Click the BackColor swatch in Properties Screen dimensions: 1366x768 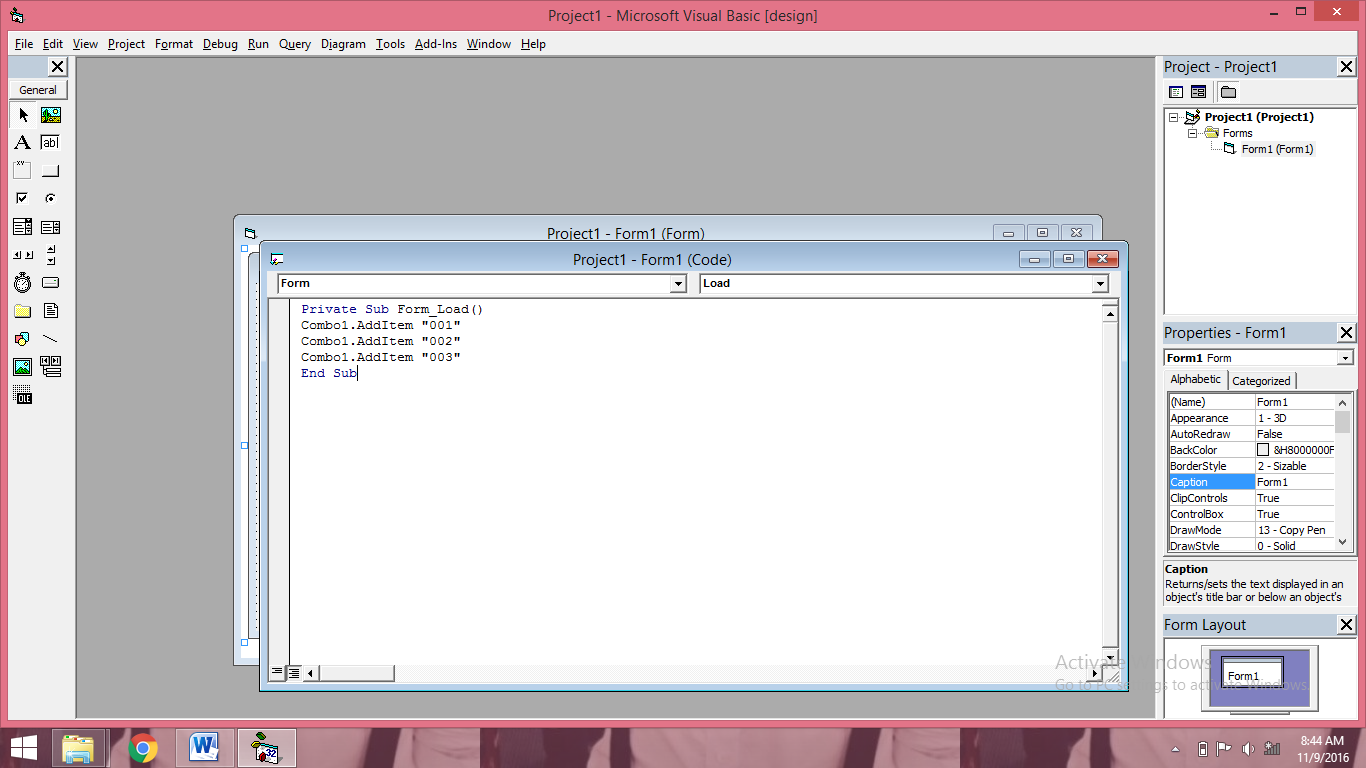[x=1263, y=450]
